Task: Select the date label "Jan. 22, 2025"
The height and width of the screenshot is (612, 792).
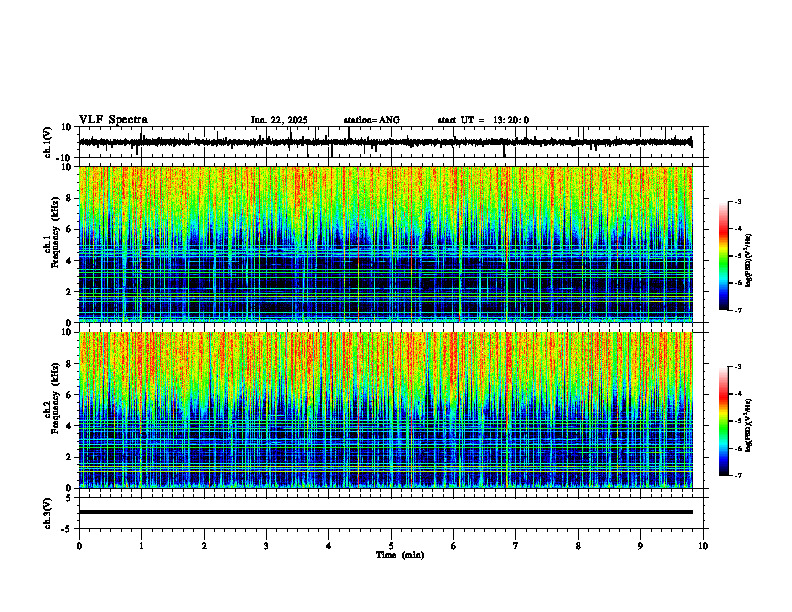Action: tap(279, 120)
